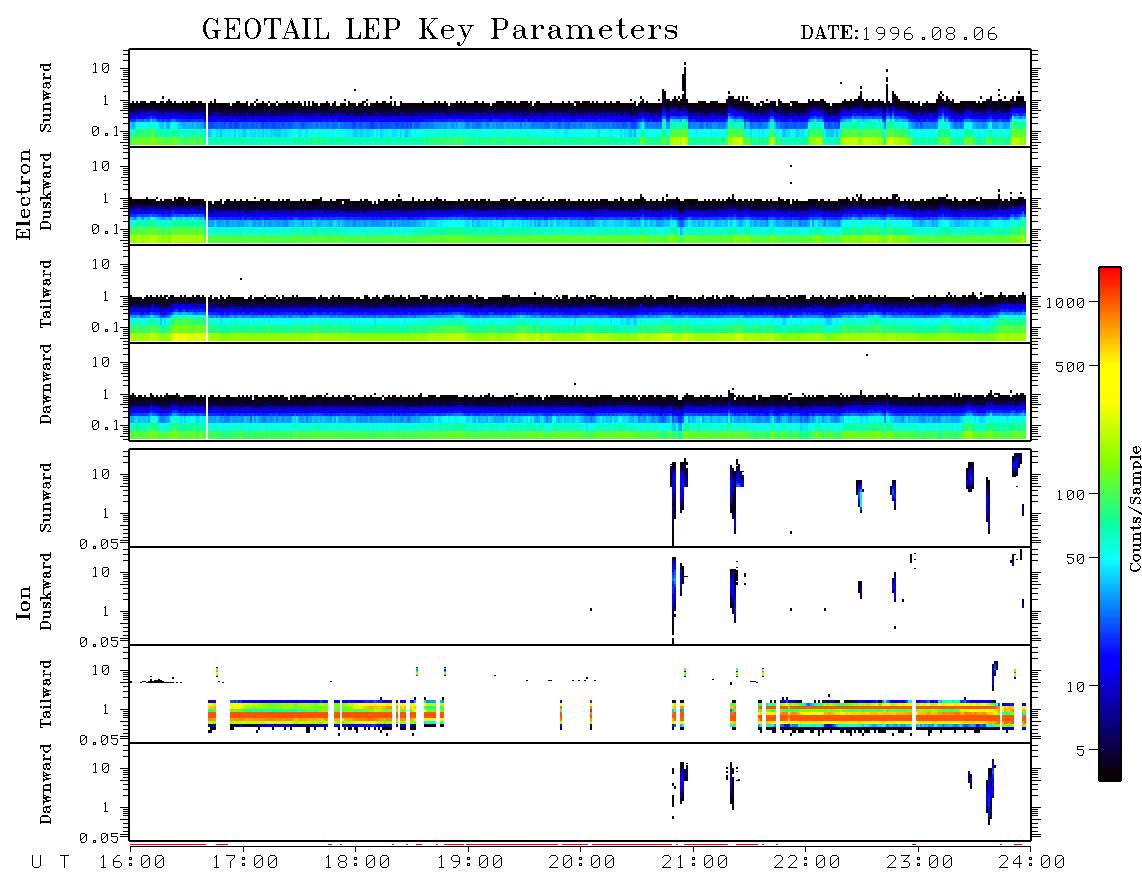Click the vertical "Electron" group label
The height and width of the screenshot is (880, 1142).
click(23, 194)
